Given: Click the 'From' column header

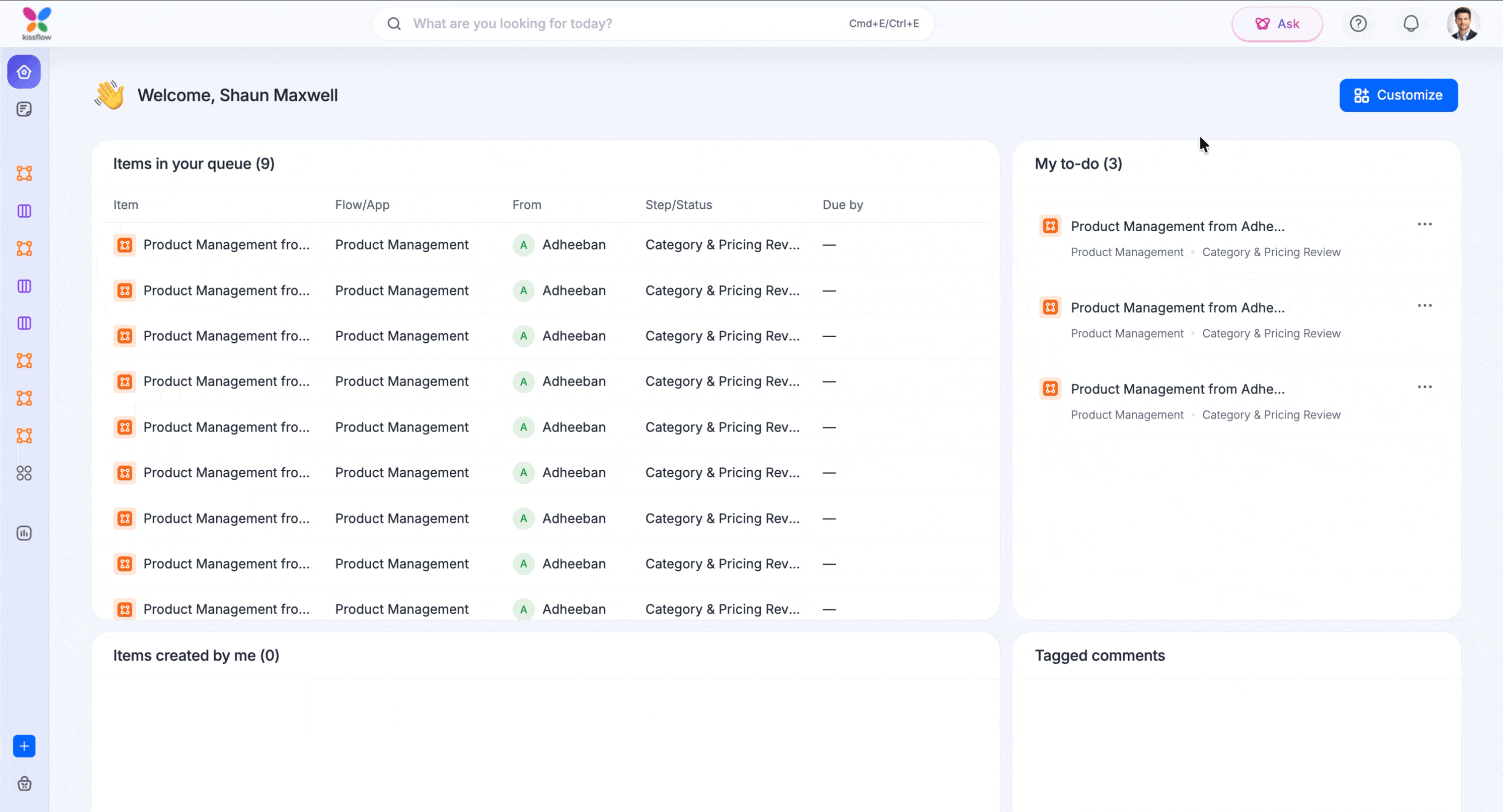Looking at the screenshot, I should pyautogui.click(x=527, y=205).
